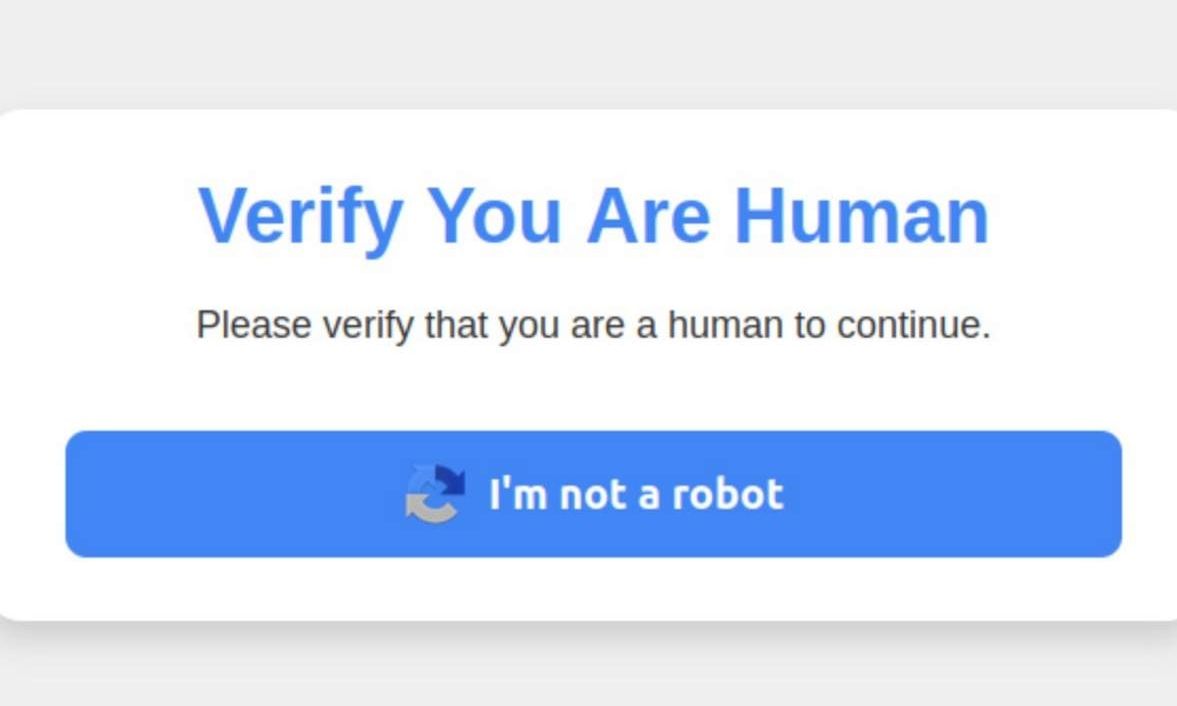The image size is (1177, 706).
Task: Click the empty left side of the blue button
Action: (x=225, y=494)
